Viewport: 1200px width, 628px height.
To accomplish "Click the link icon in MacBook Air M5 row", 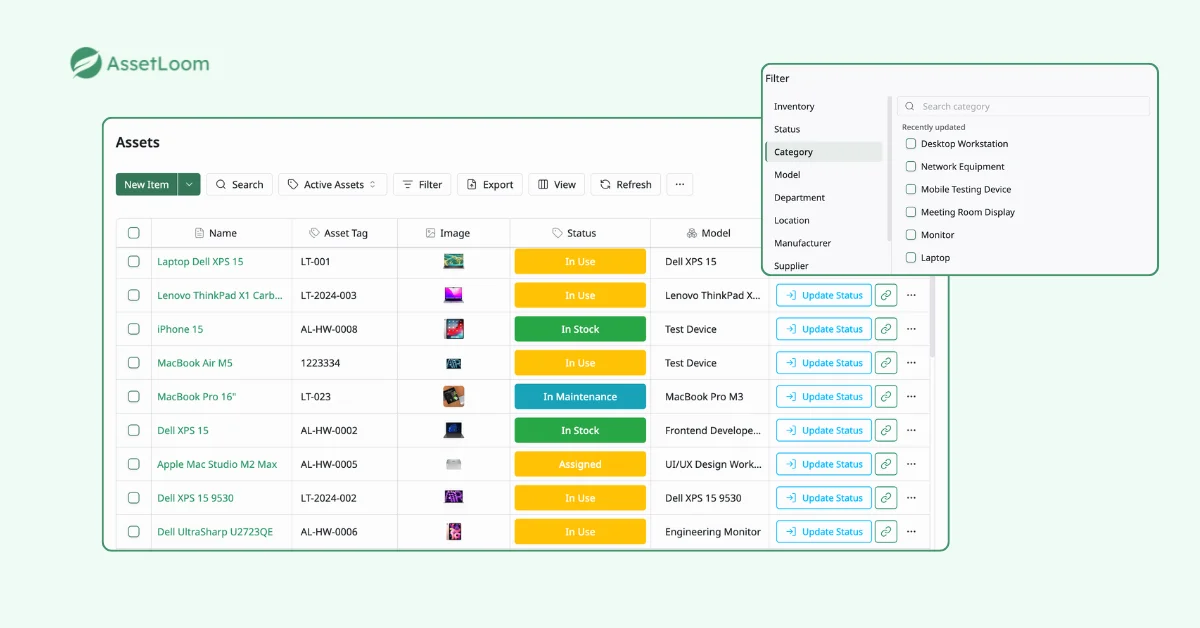I will tap(886, 363).
